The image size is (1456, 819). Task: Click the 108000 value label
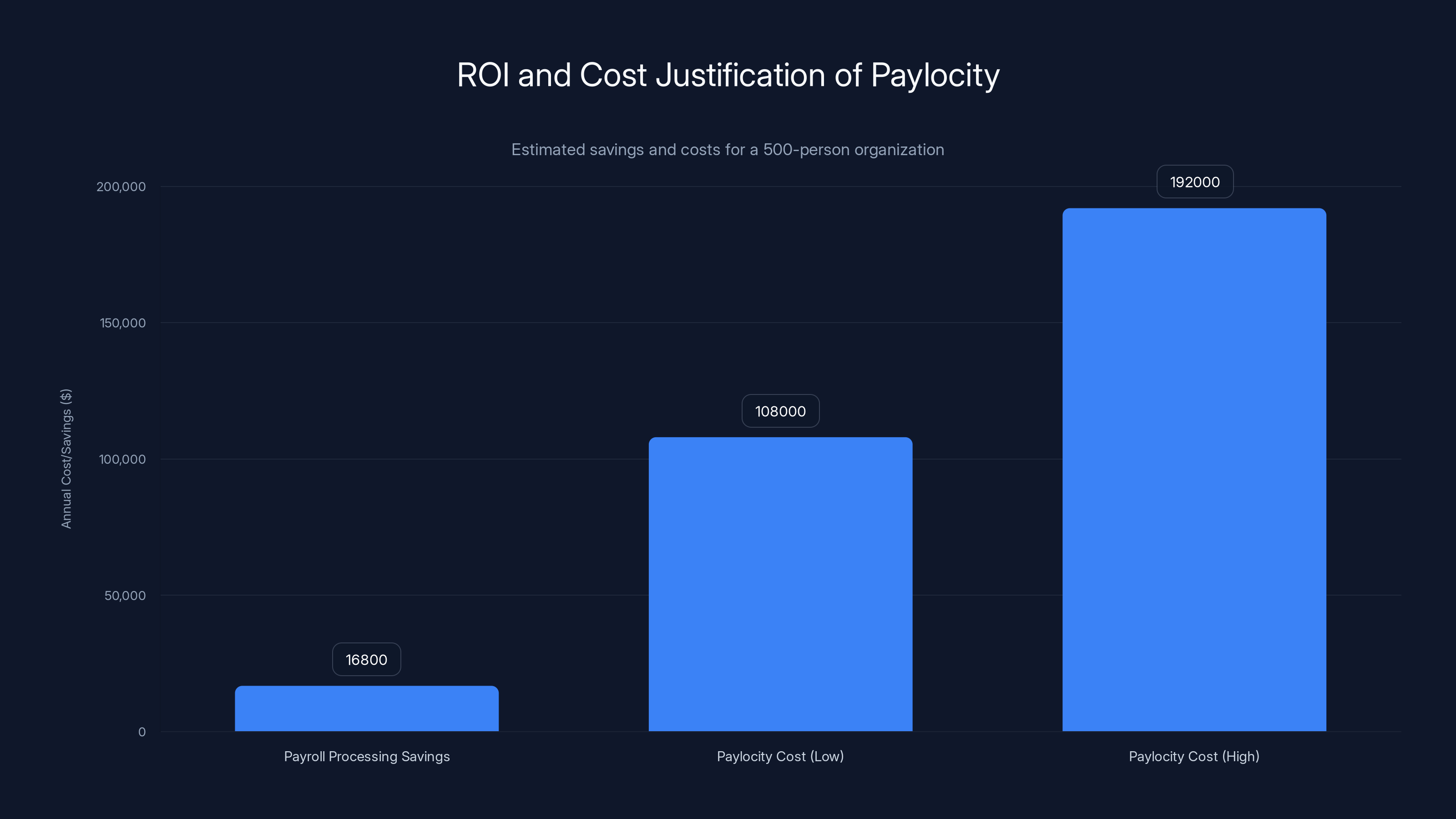(781, 411)
